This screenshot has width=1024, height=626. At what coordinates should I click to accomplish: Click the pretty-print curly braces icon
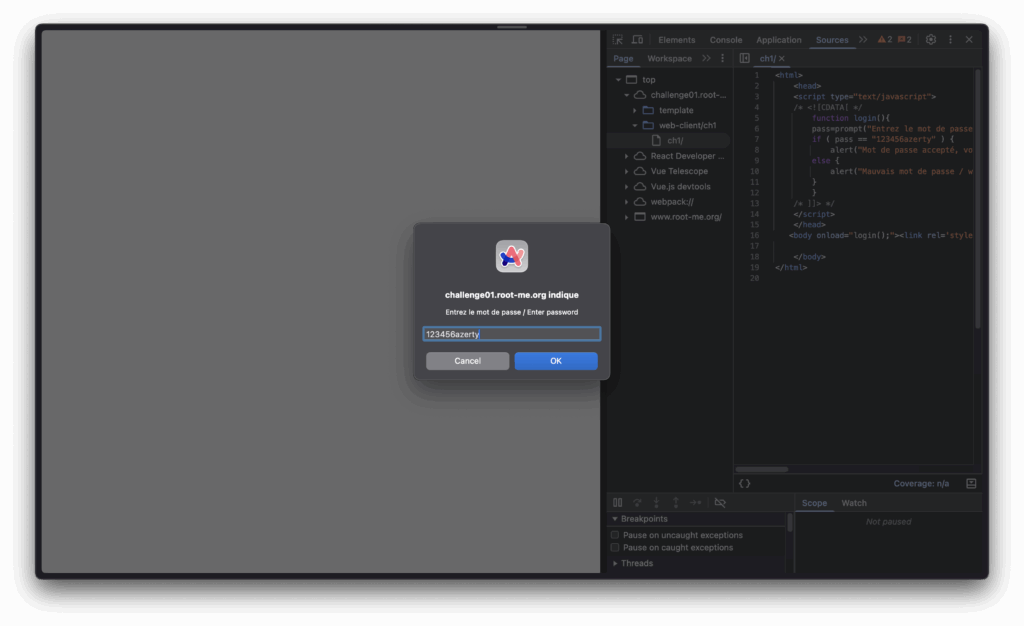pos(744,483)
